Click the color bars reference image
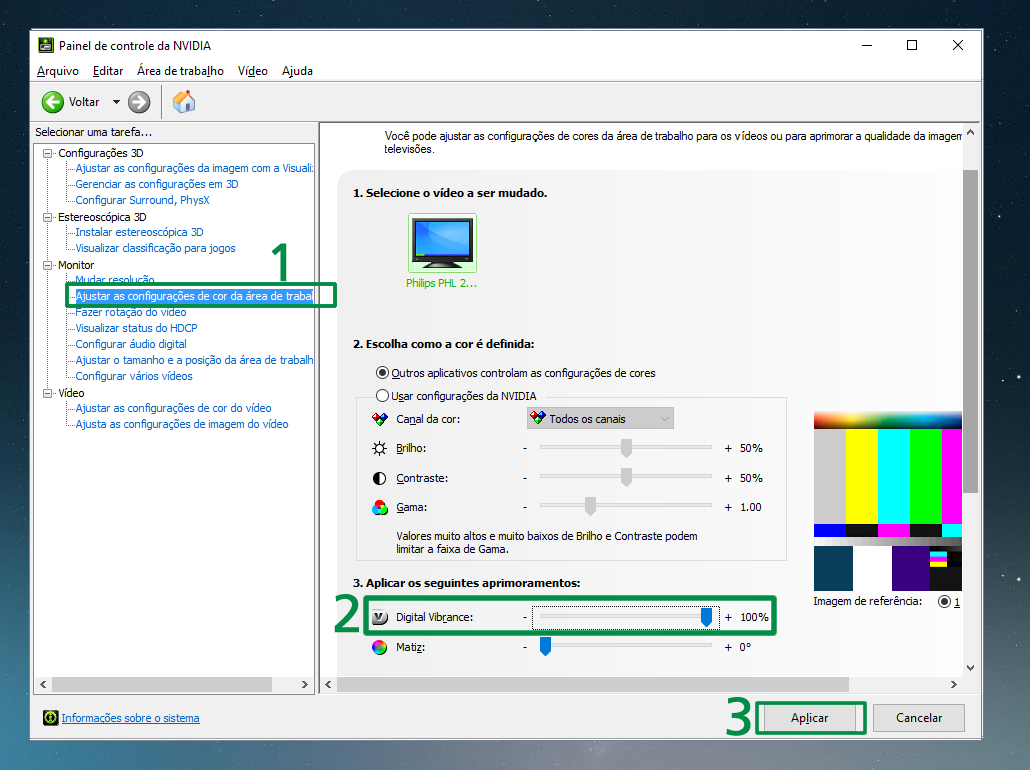 click(887, 501)
